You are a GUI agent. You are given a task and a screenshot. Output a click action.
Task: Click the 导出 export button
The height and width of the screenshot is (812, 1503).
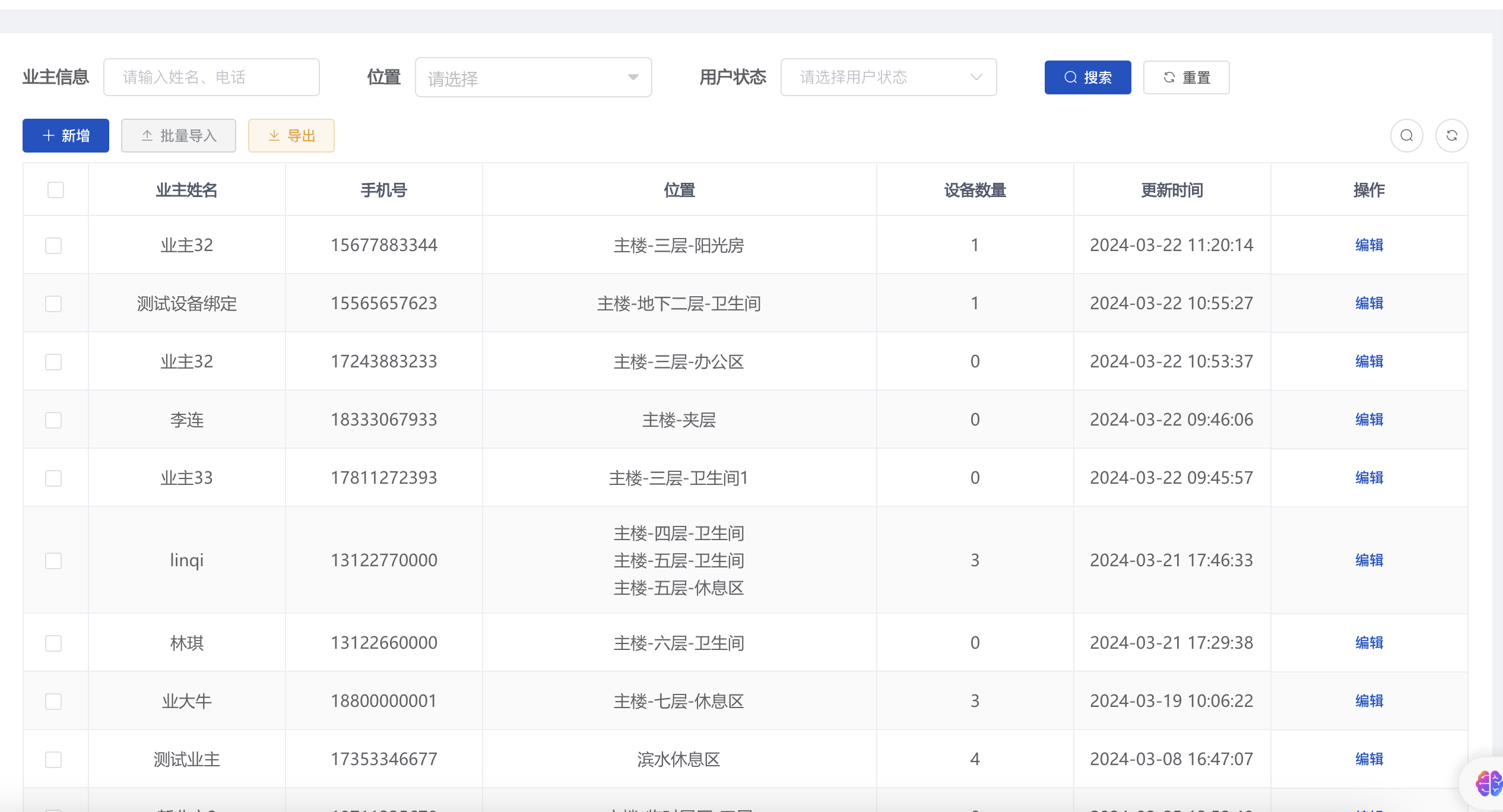coord(291,136)
